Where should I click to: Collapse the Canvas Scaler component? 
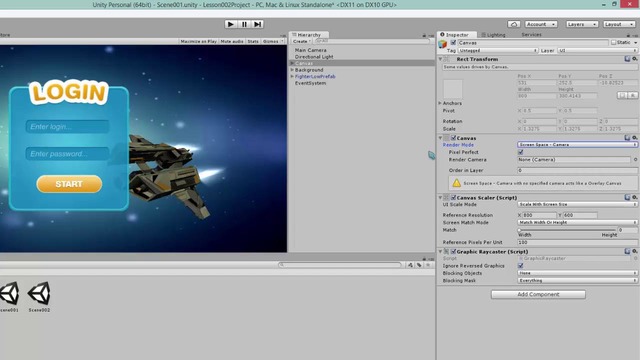440,198
